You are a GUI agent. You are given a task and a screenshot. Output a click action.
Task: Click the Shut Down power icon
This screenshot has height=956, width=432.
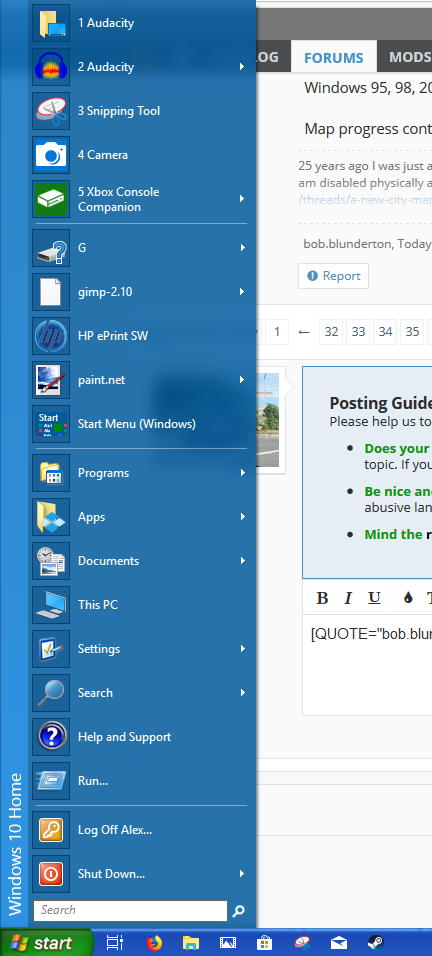click(x=51, y=874)
